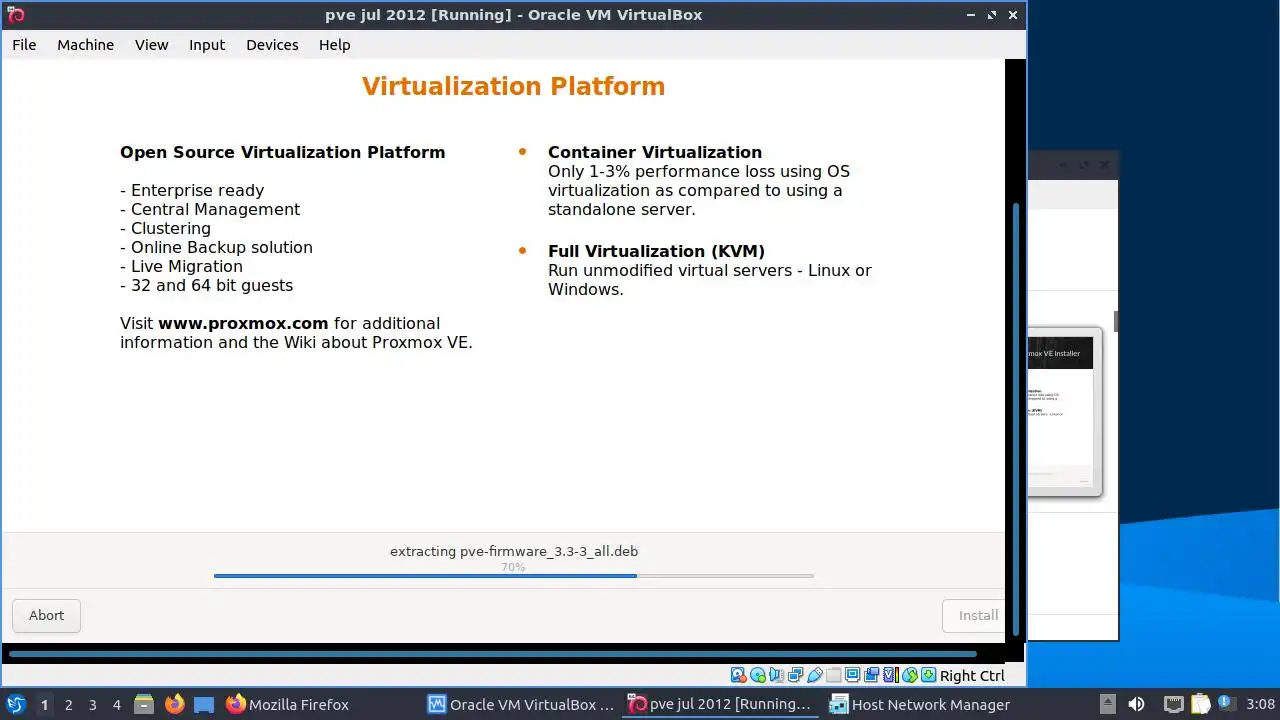
Task: Switch to workspace 2
Action: (x=68, y=705)
